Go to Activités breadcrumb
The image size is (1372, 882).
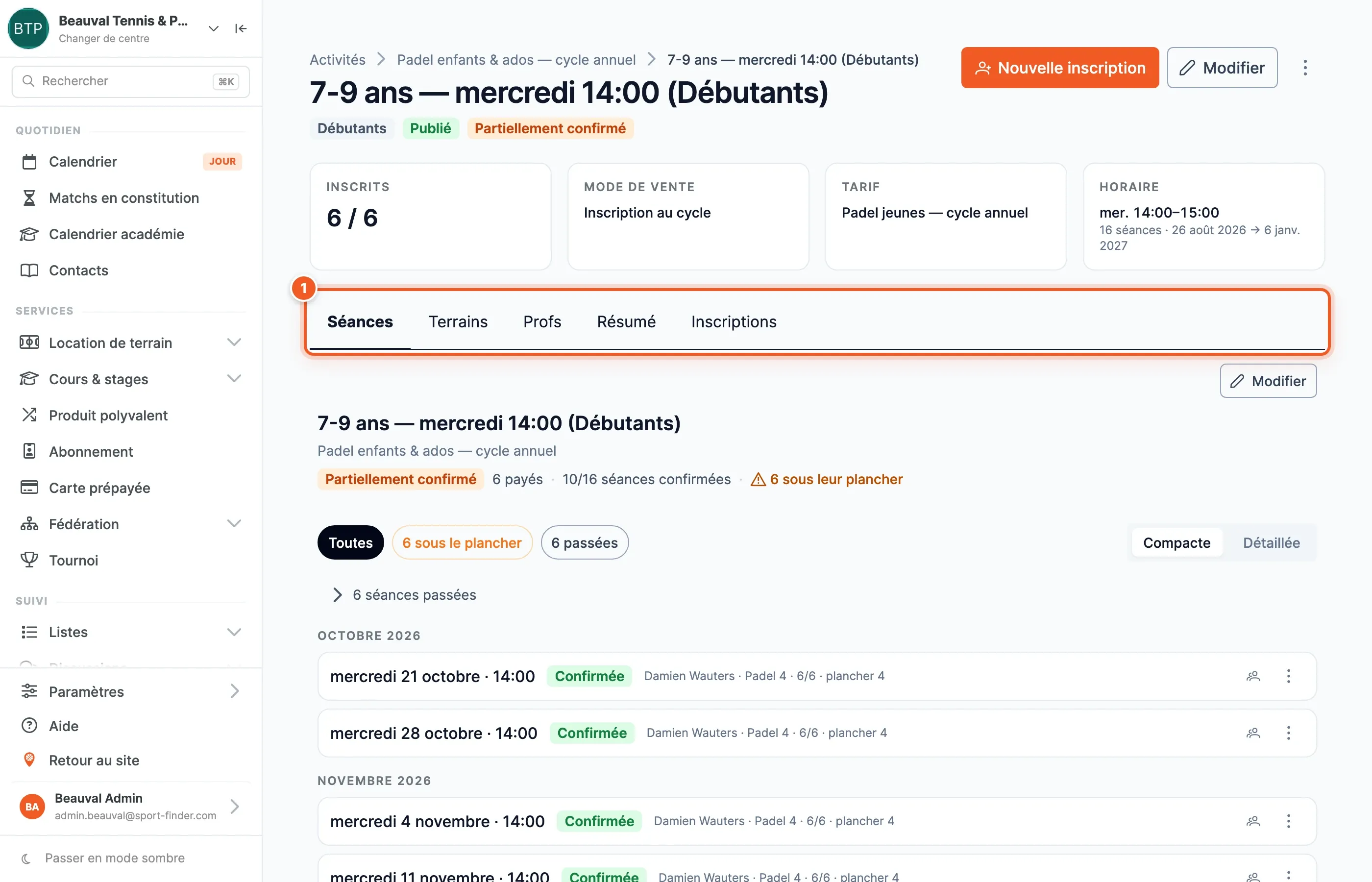[x=337, y=60]
